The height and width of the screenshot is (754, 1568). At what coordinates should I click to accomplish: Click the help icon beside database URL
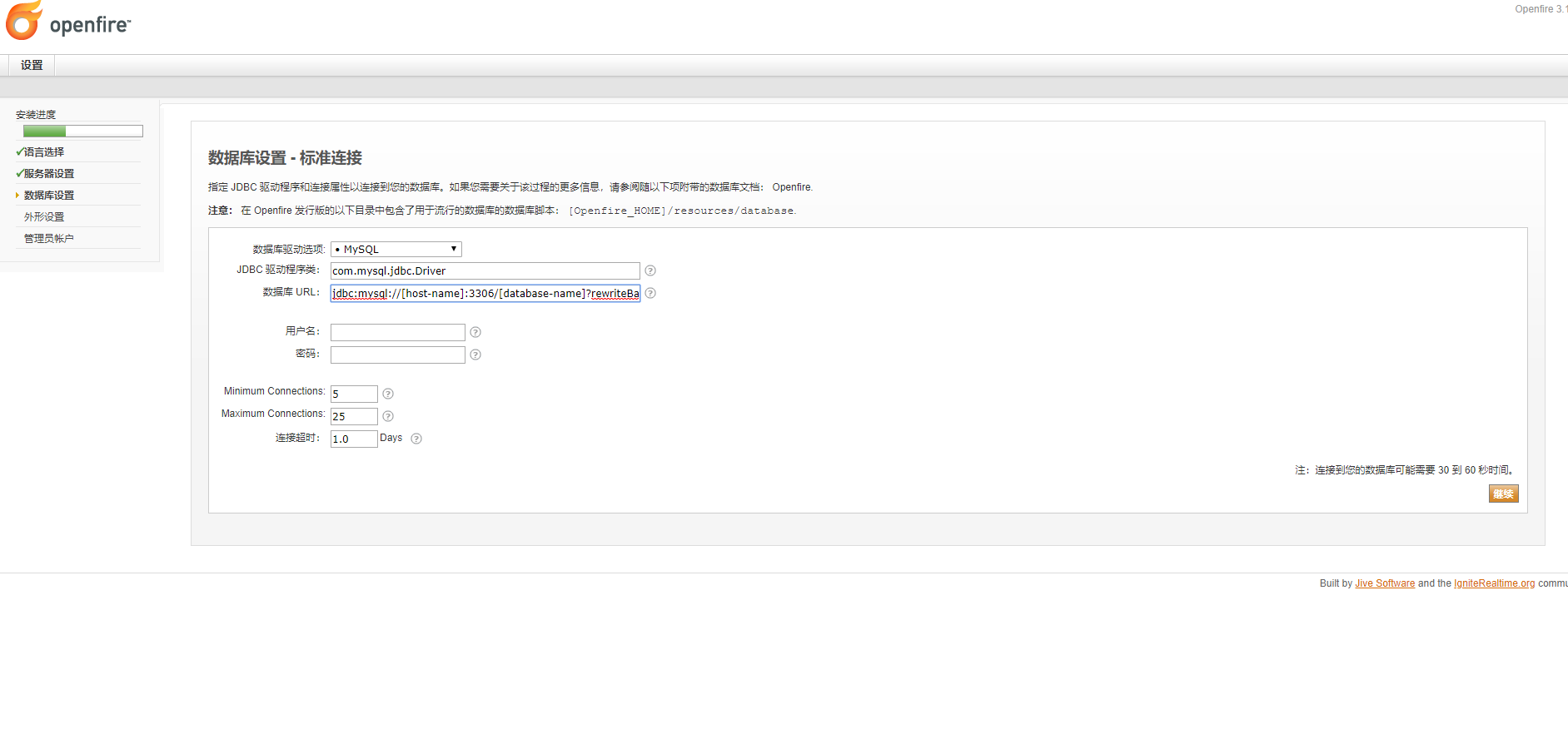pos(650,293)
